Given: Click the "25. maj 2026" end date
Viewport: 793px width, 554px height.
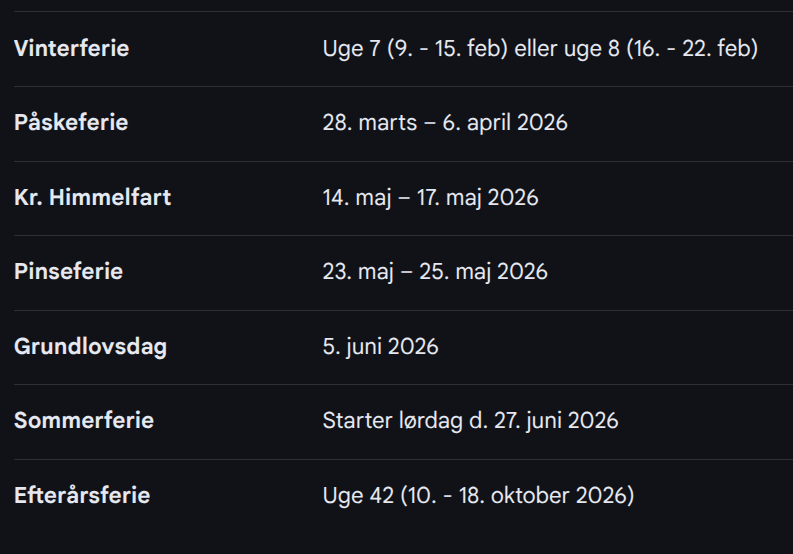Looking at the screenshot, I should [x=489, y=272].
